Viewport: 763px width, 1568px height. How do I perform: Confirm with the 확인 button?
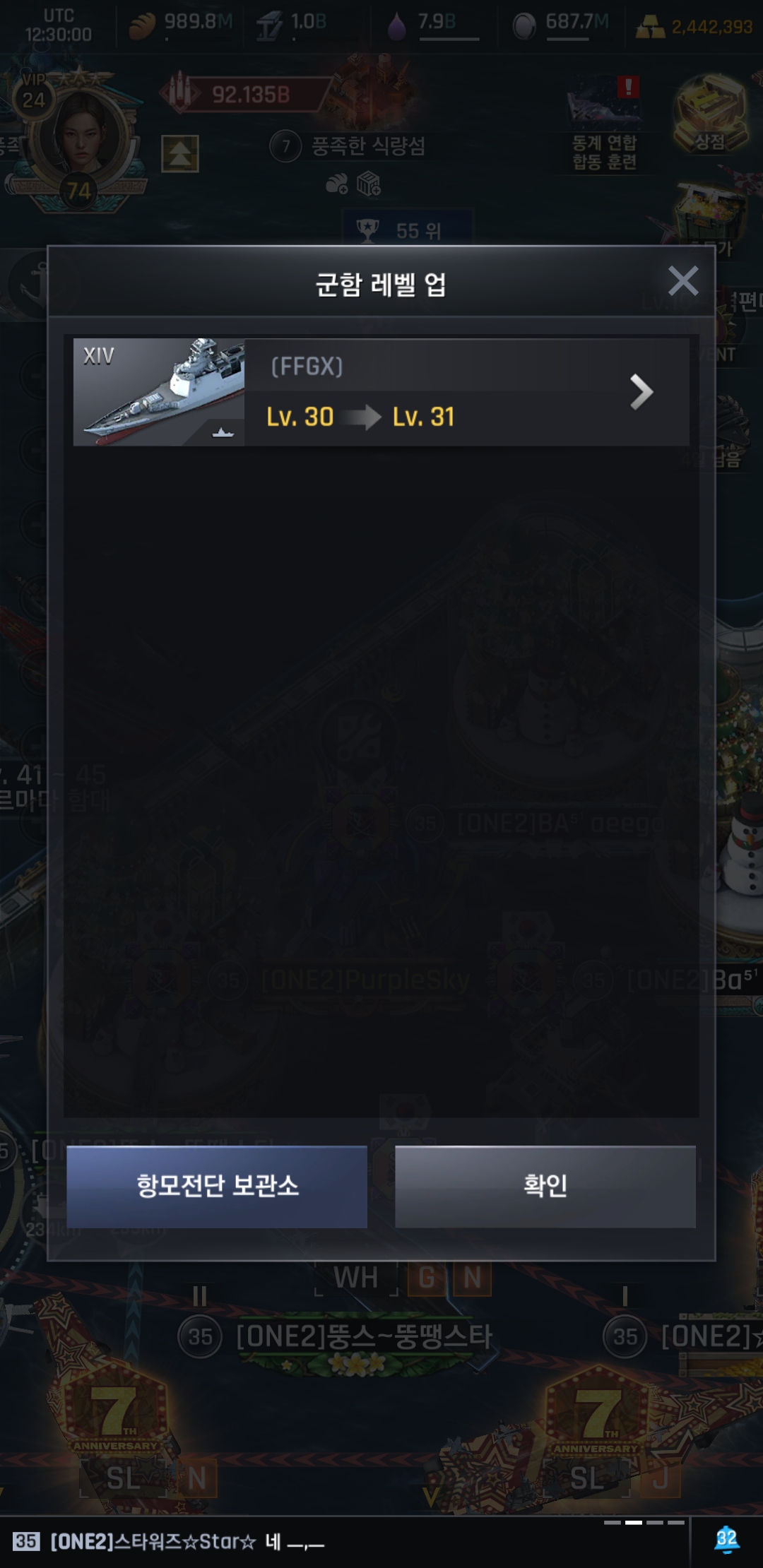coord(545,1187)
